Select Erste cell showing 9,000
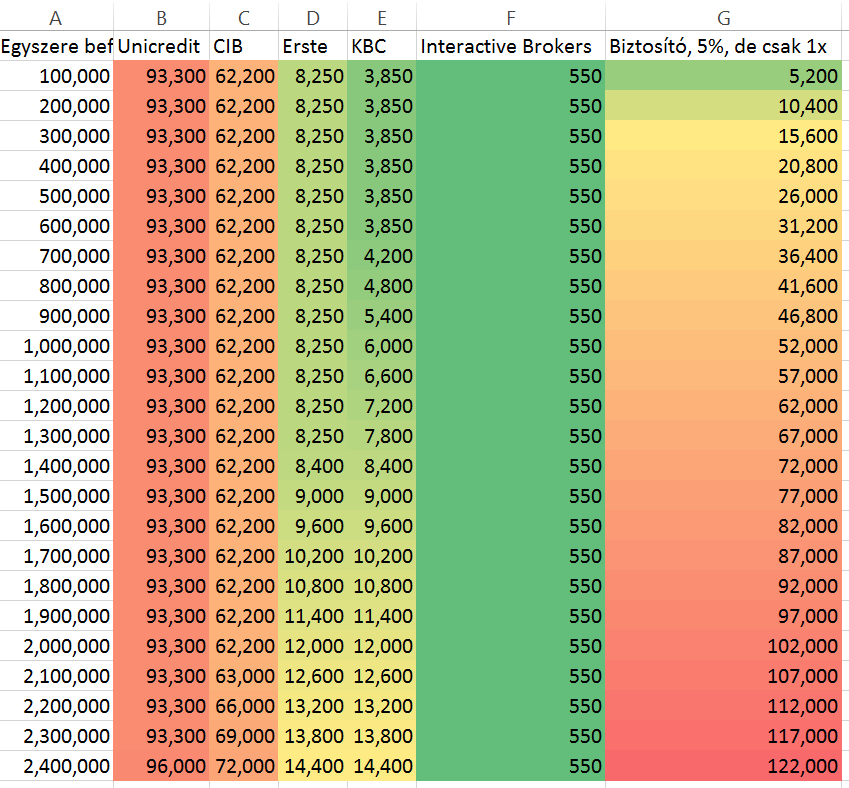 point(313,496)
